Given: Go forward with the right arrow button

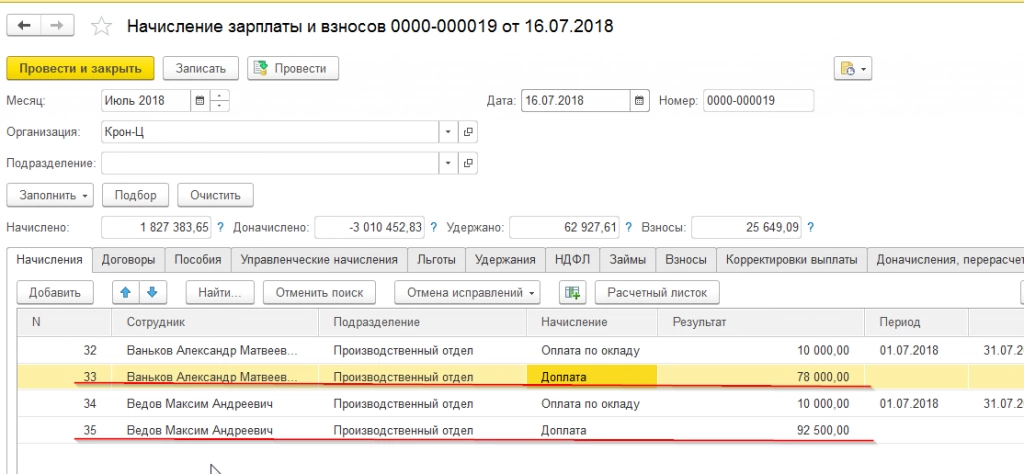Looking at the screenshot, I should pyautogui.click(x=57, y=25).
